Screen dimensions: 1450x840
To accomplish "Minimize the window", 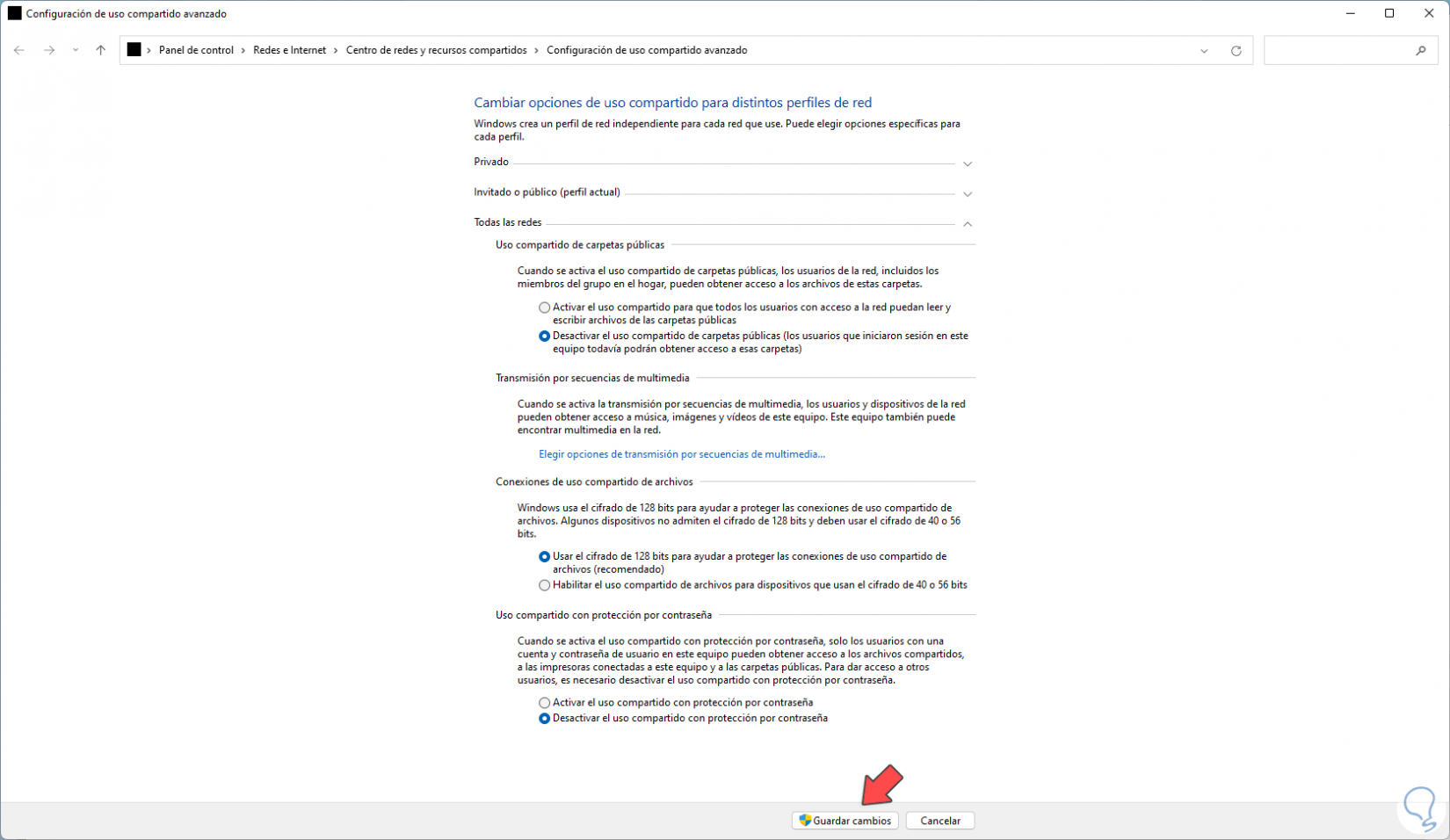I will [x=1351, y=13].
